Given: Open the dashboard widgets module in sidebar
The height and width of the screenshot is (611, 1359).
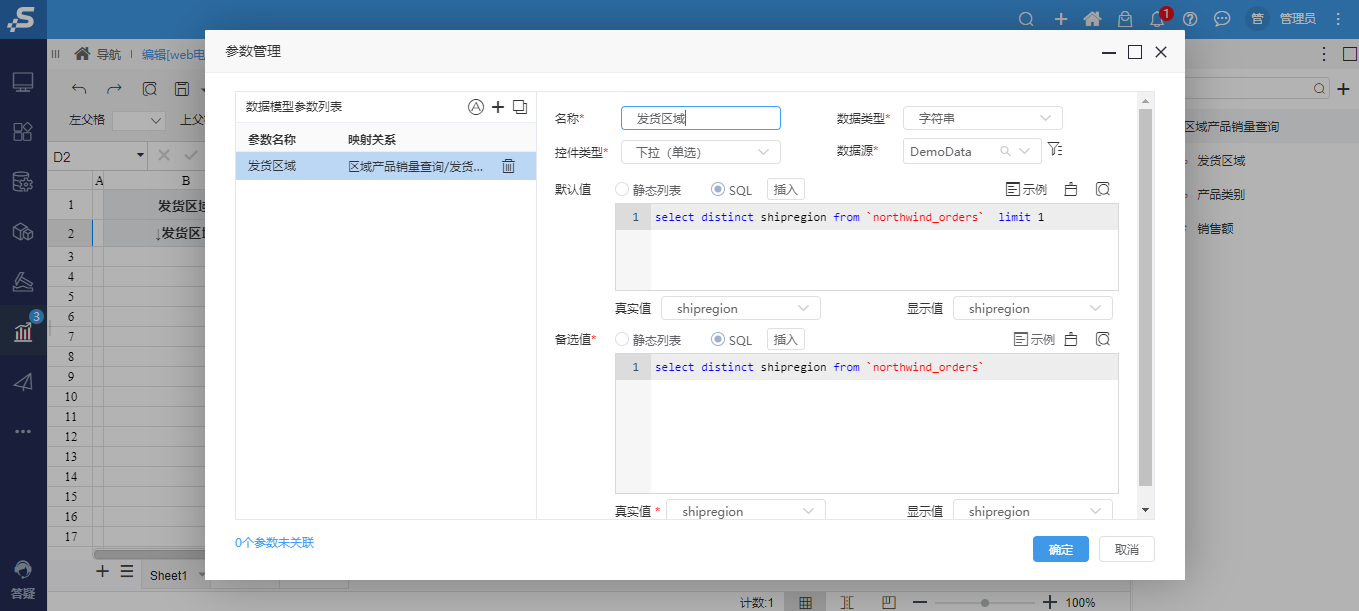Looking at the screenshot, I should tap(23, 132).
